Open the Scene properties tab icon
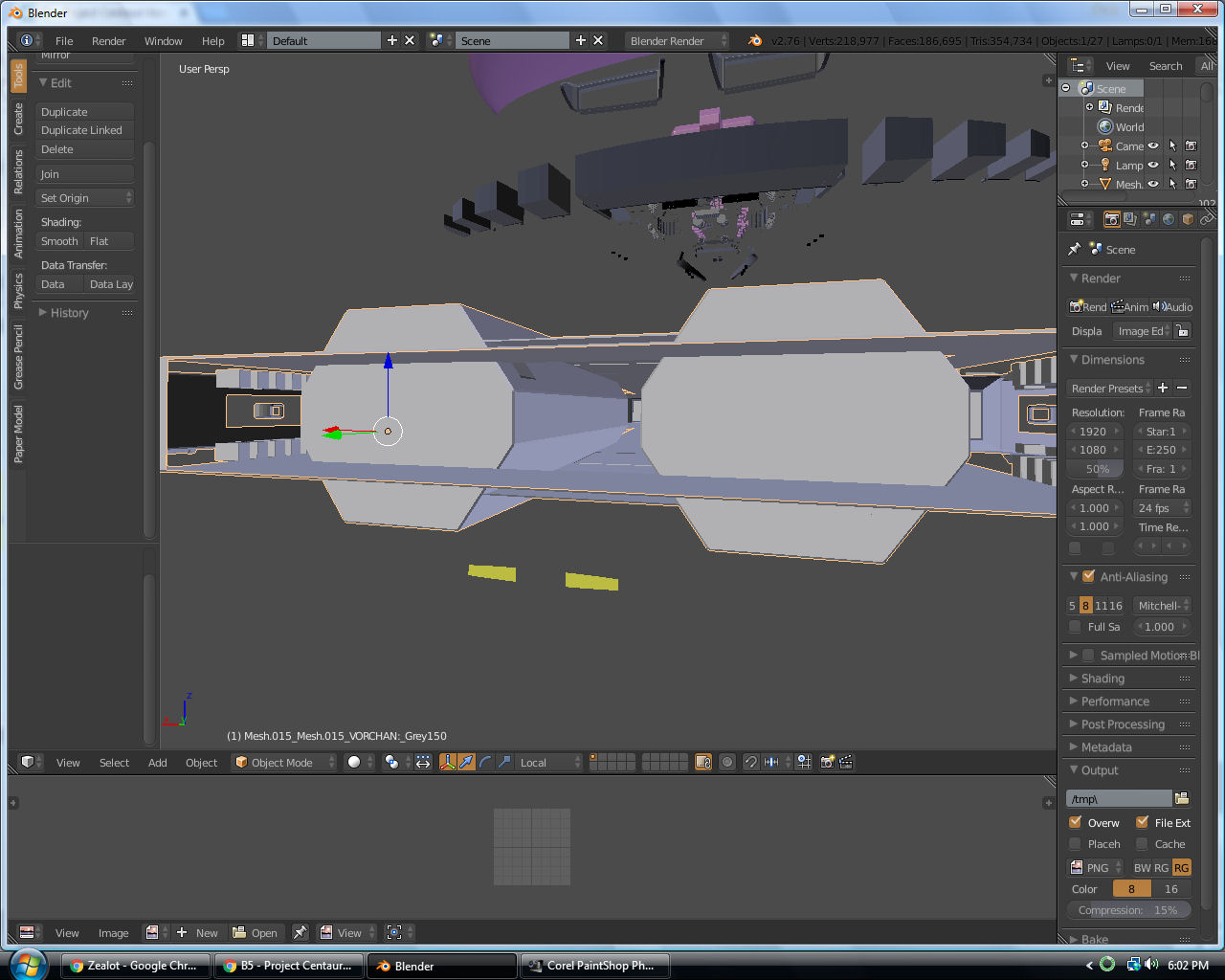Screen dimensions: 1225x980 pyautogui.click(x=1149, y=219)
